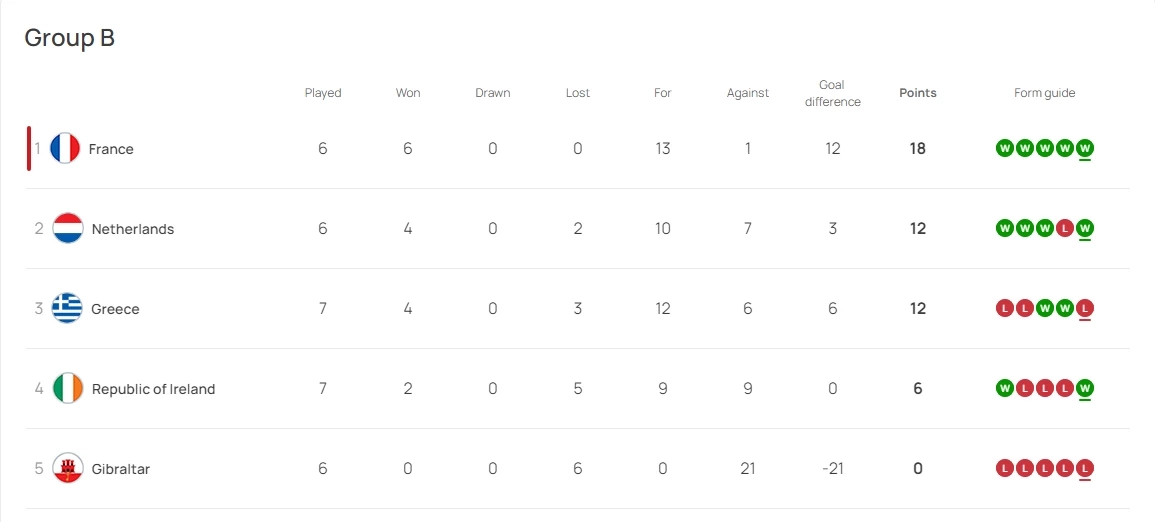Viewport: 1155px width, 522px height.
Task: Open the Gibraltar team link
Action: pyautogui.click(x=120, y=469)
